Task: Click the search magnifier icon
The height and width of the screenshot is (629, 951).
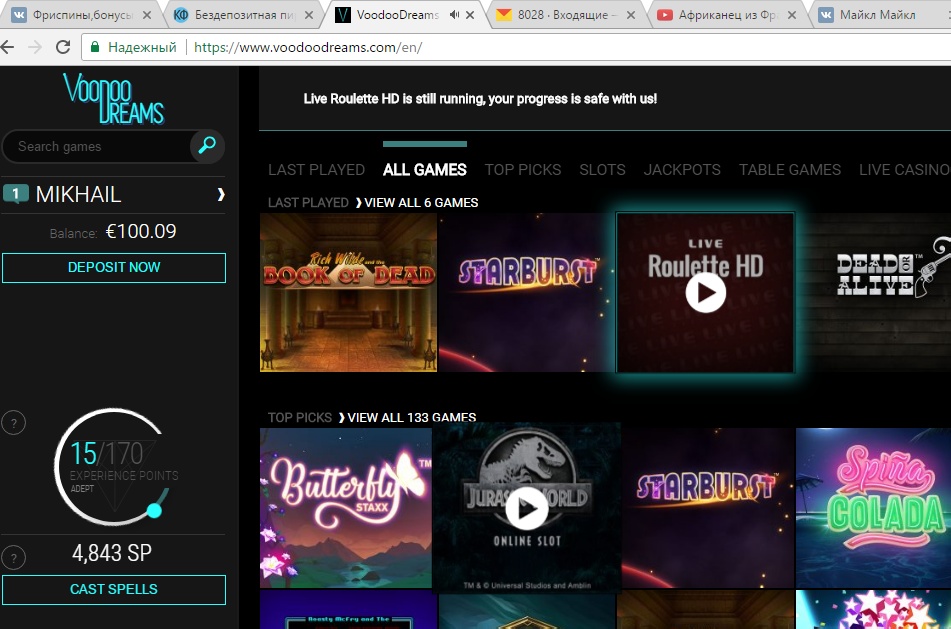Action: pyautogui.click(x=207, y=146)
